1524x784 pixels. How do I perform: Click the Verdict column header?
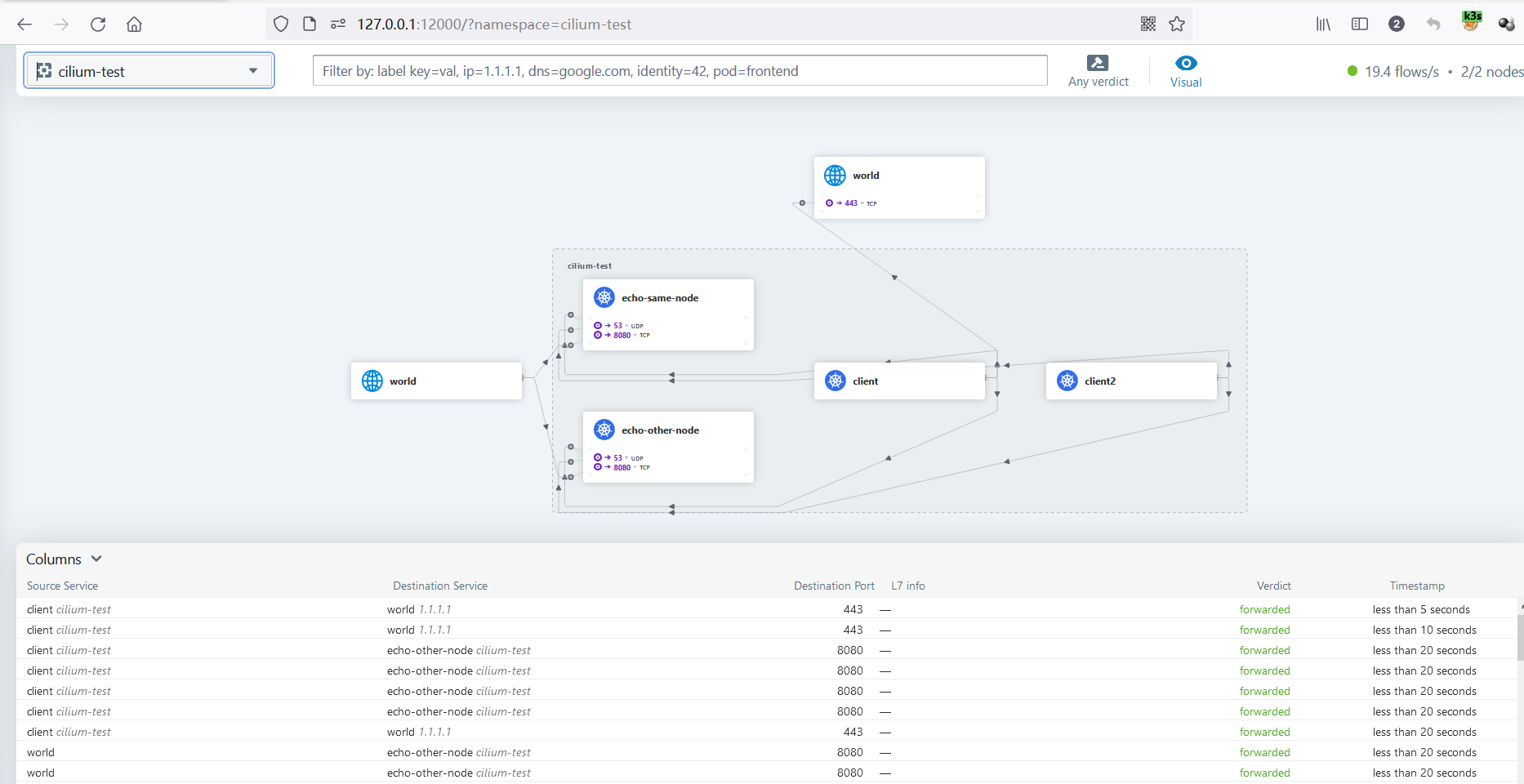[1273, 586]
